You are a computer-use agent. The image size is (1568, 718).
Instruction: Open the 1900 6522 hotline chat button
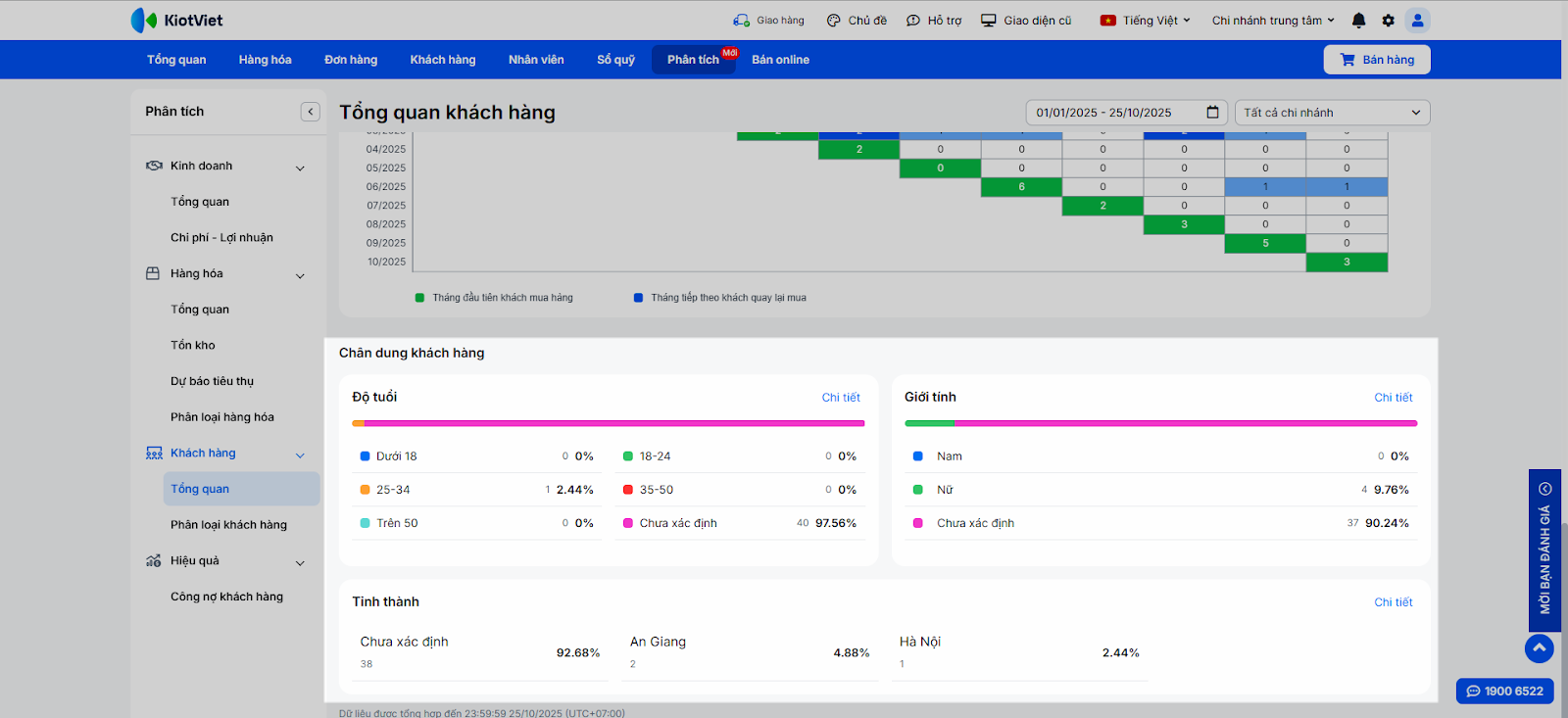1504,691
